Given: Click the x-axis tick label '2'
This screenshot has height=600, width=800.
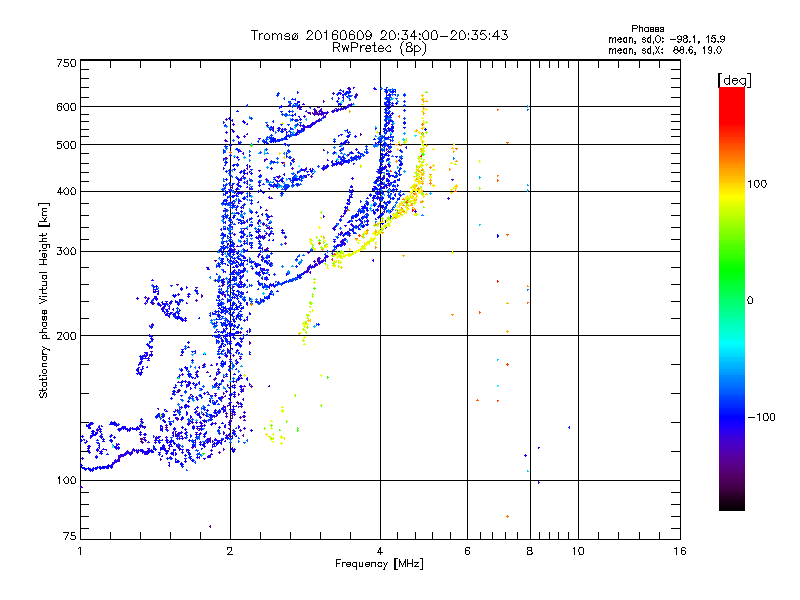Looking at the screenshot, I should [x=230, y=551].
